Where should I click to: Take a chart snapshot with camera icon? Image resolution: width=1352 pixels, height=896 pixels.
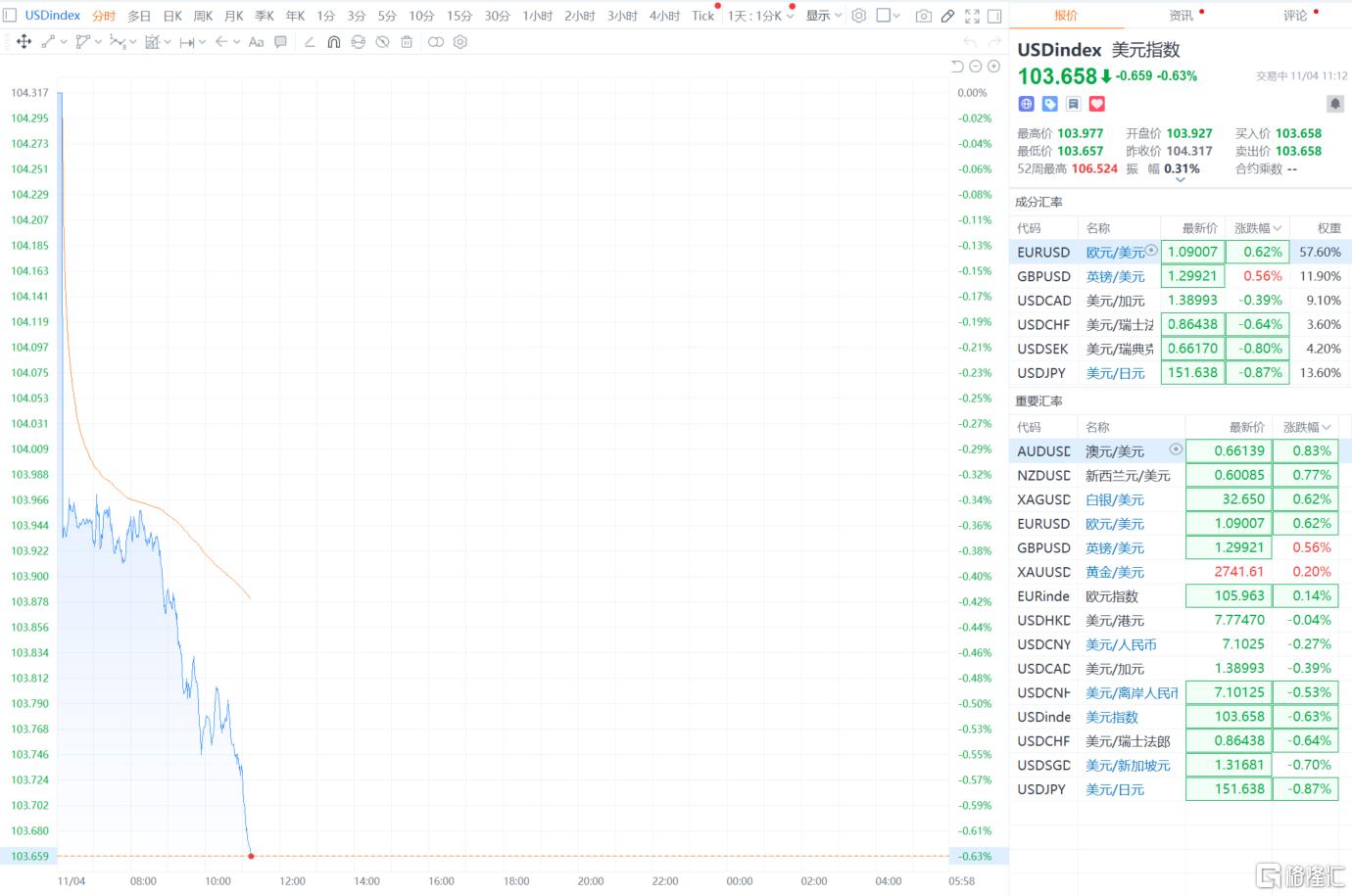pos(923,16)
